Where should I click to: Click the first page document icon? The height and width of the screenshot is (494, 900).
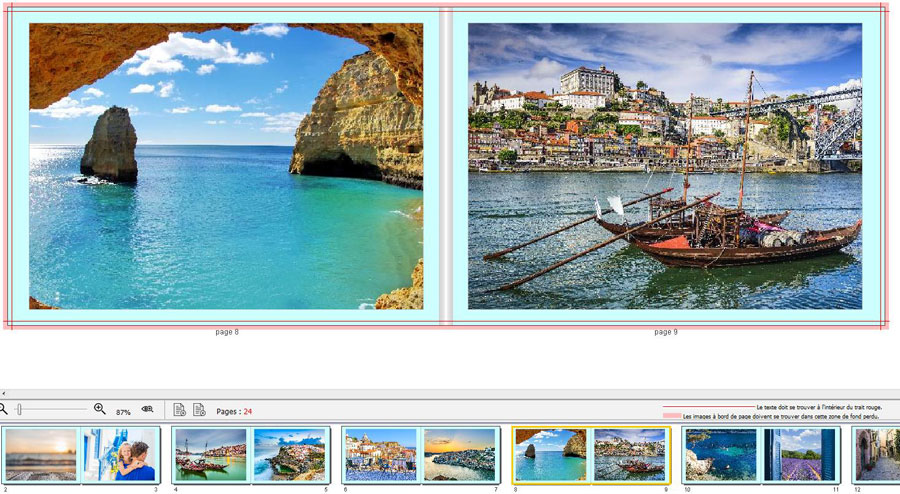click(180, 409)
